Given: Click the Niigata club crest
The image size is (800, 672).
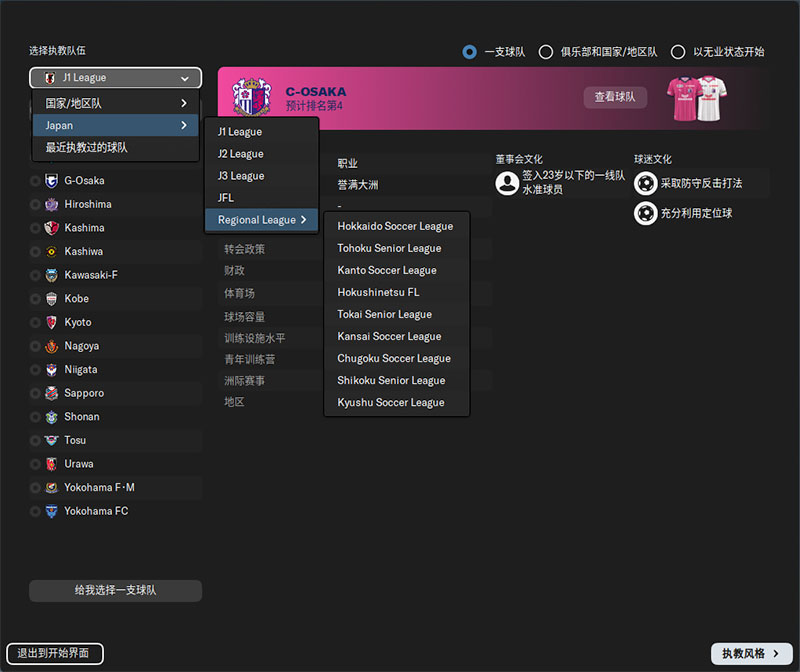Looking at the screenshot, I should click(52, 370).
